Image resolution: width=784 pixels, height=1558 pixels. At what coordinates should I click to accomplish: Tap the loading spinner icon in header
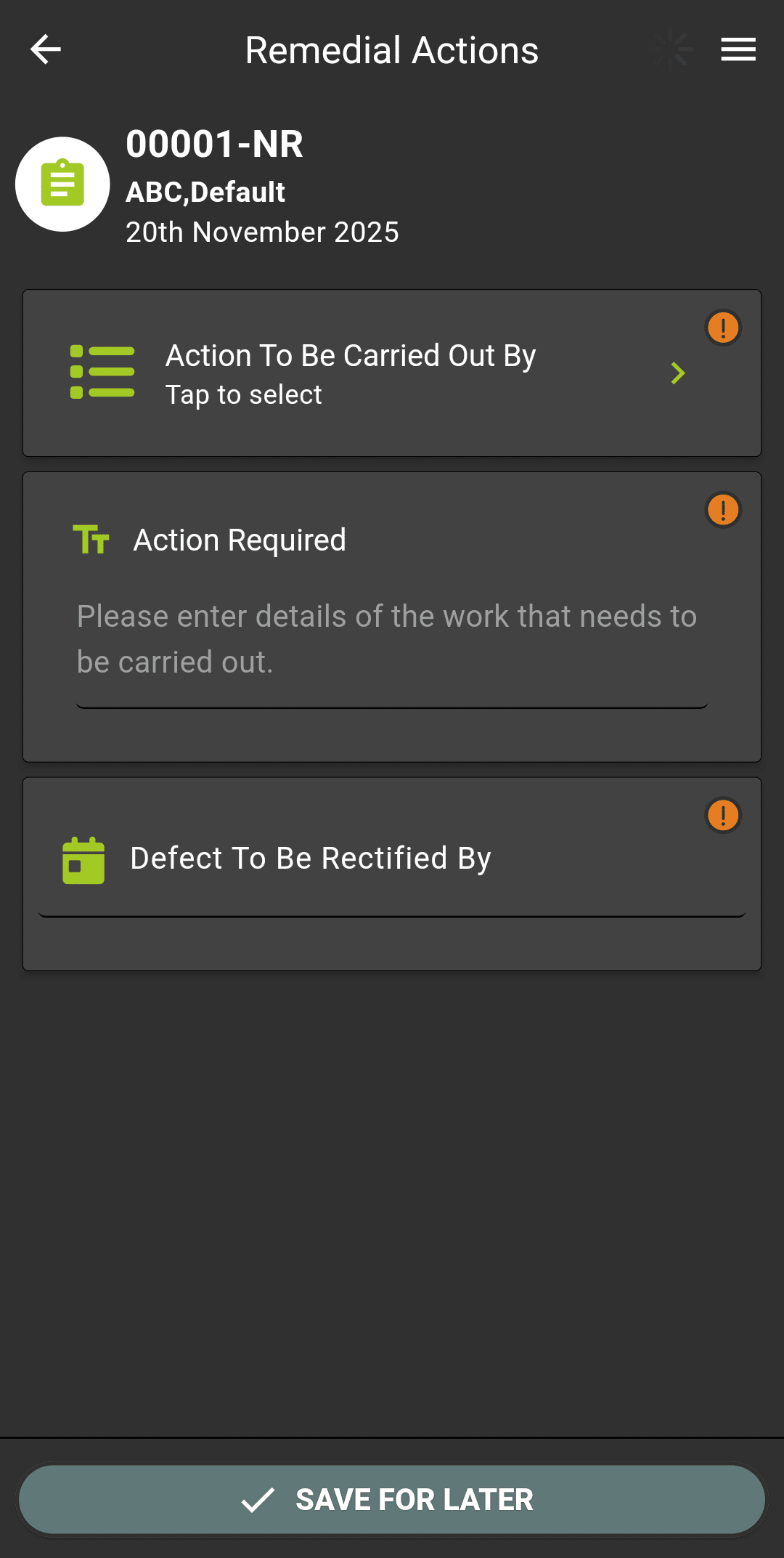click(x=671, y=49)
